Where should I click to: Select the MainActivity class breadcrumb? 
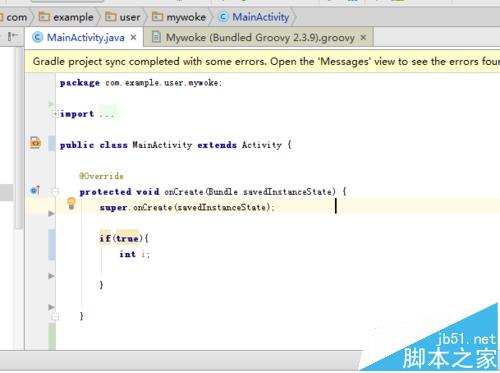[254, 17]
